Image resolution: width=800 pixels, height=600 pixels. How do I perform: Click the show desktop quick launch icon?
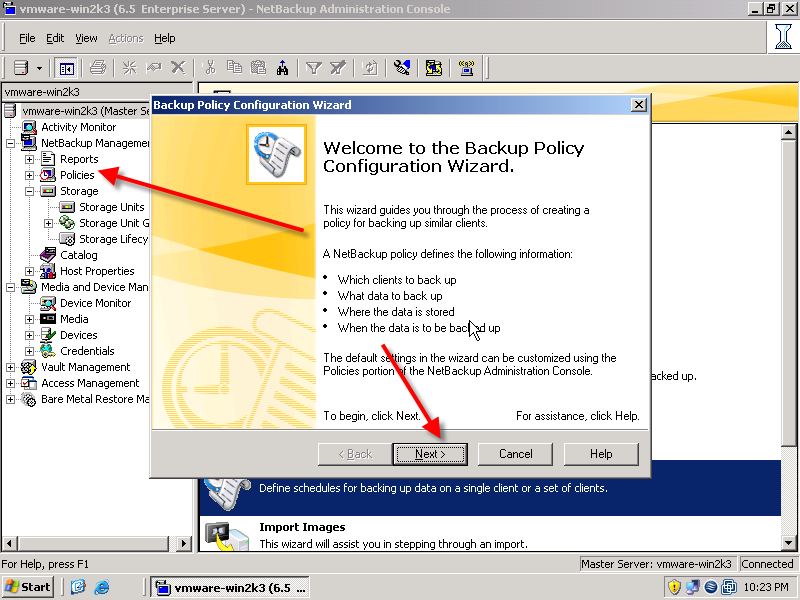(78, 587)
